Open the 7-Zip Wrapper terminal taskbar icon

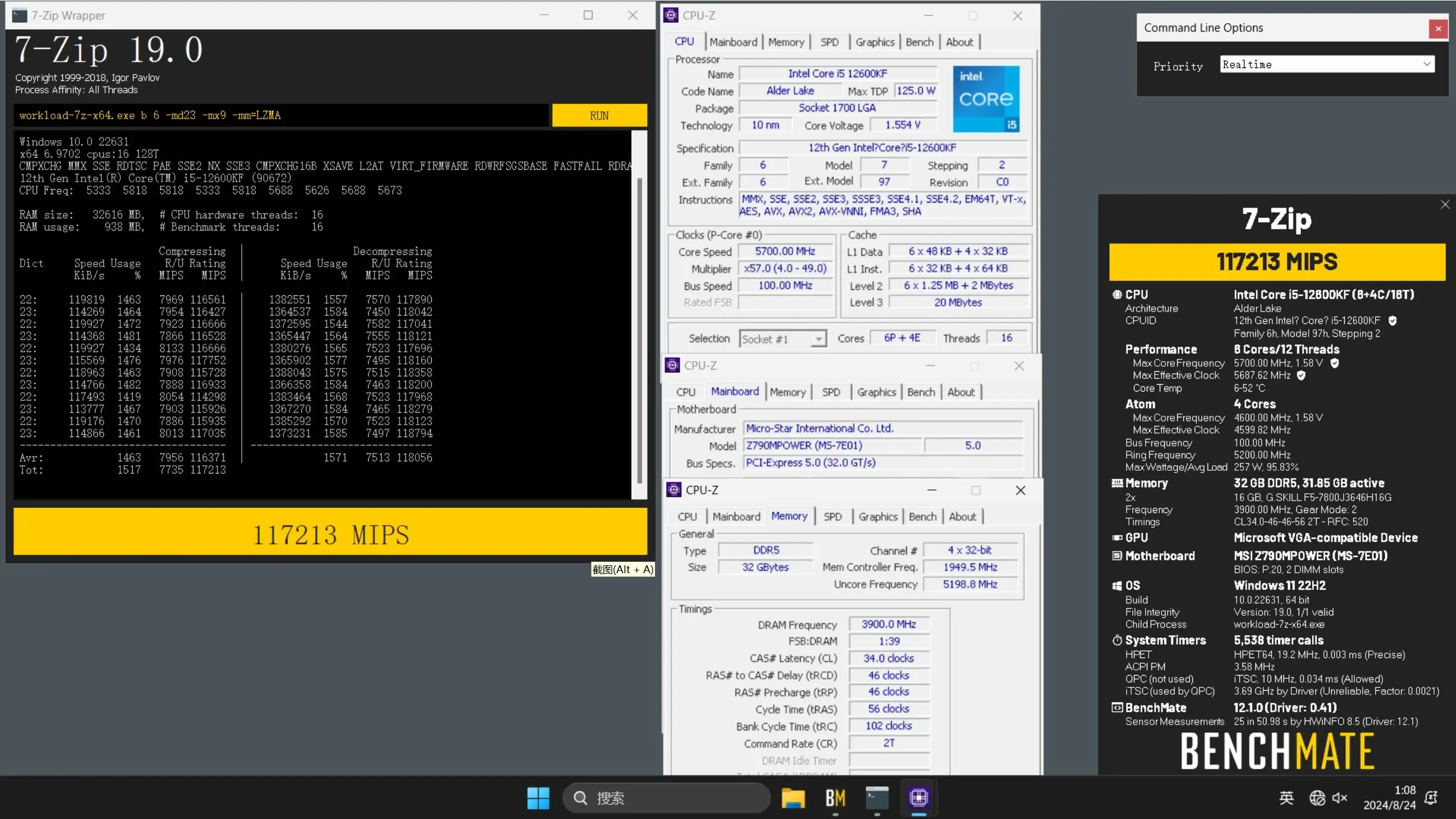tap(876, 798)
